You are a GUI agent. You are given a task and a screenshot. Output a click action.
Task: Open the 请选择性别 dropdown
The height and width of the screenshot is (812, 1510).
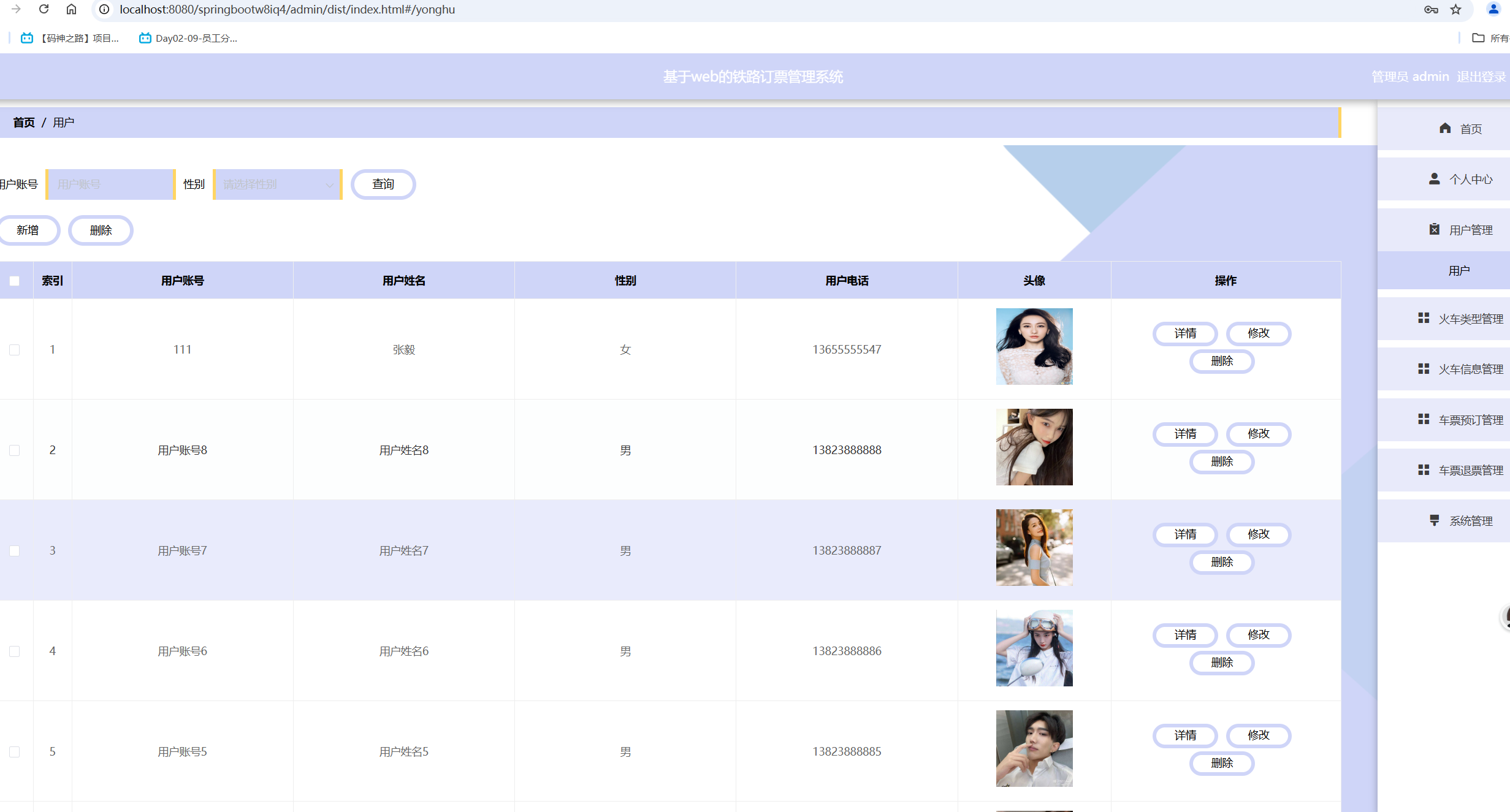(277, 184)
